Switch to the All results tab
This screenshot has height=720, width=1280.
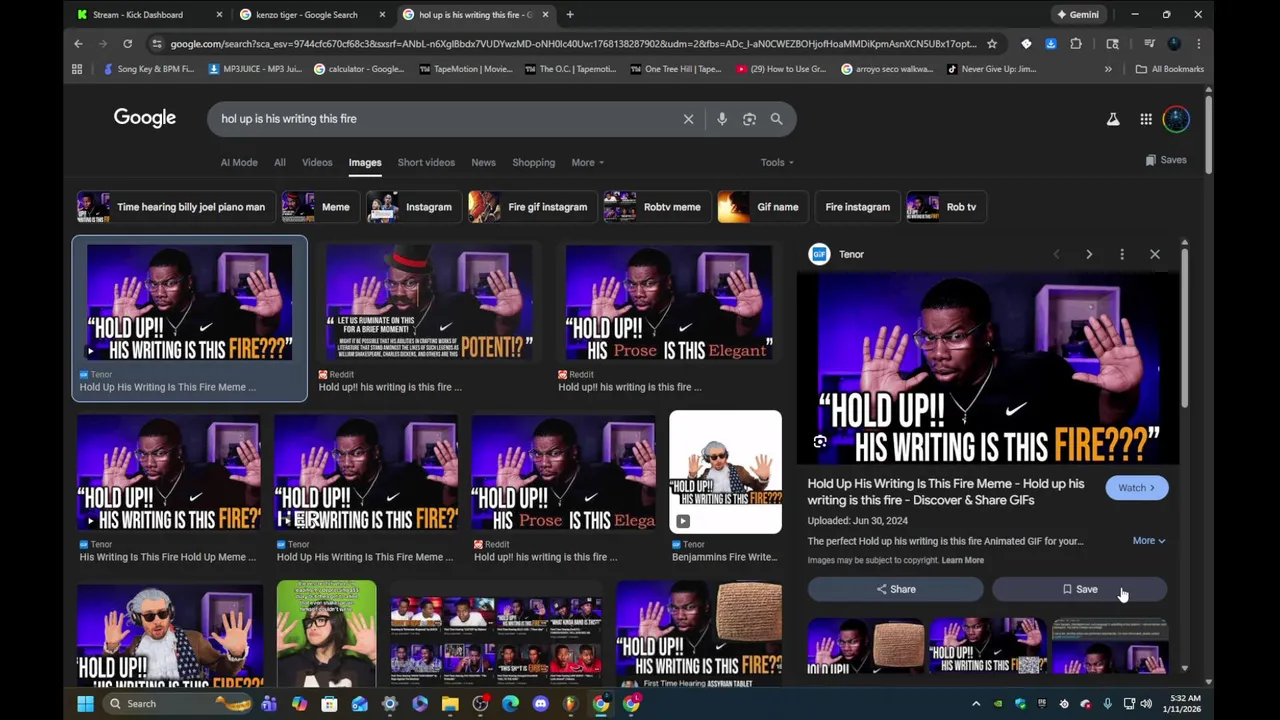[x=280, y=162]
